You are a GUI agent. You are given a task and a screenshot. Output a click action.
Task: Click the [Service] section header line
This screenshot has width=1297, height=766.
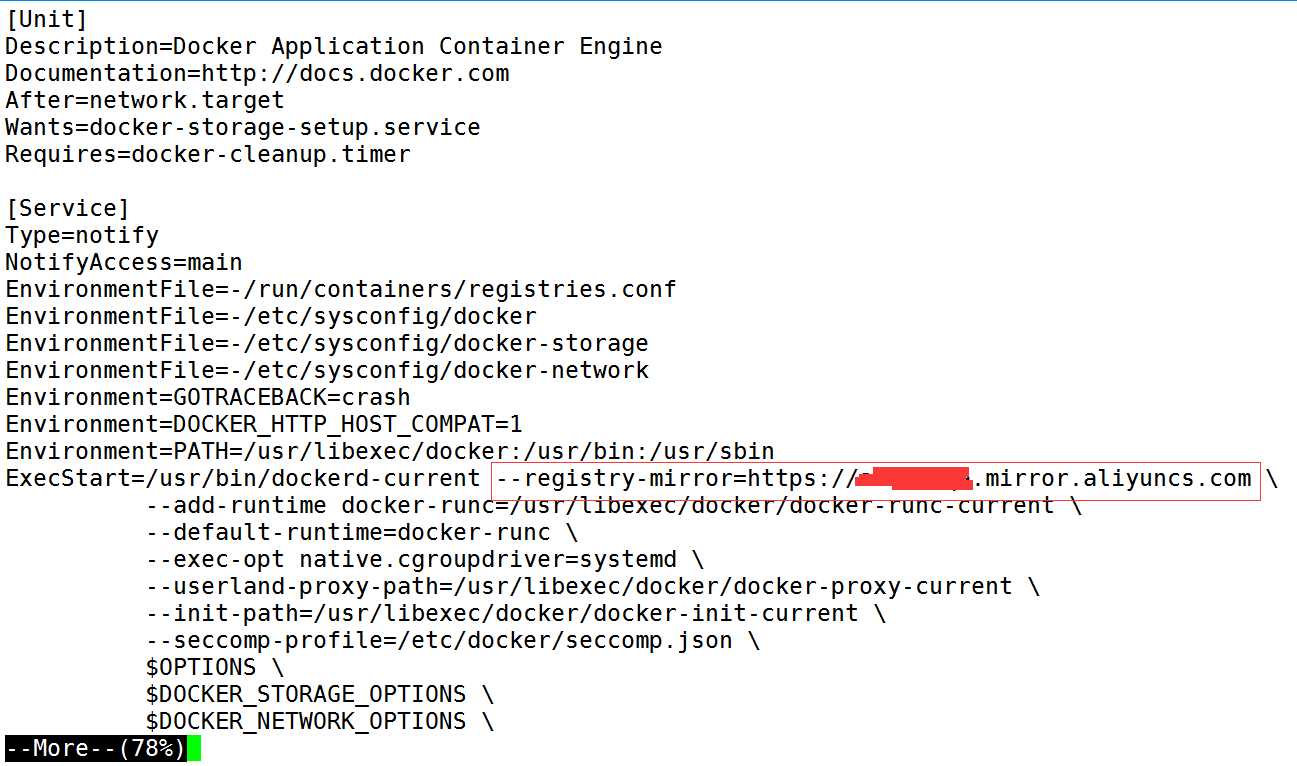67,208
